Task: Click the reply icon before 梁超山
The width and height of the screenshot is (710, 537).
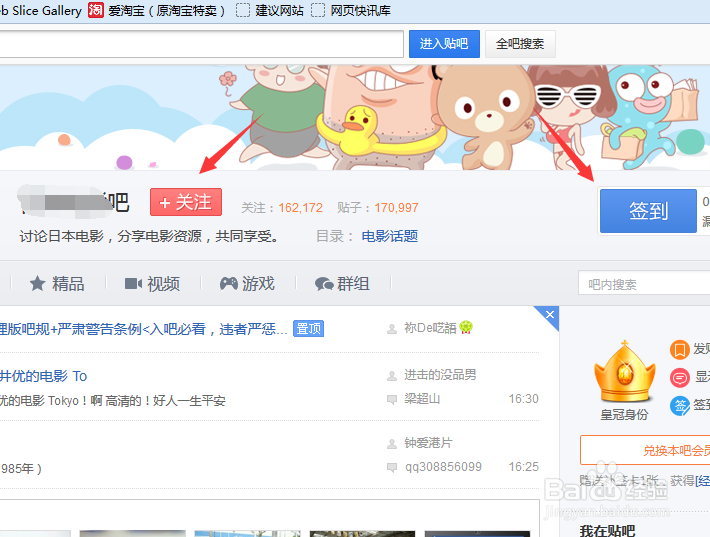Action: tap(392, 399)
